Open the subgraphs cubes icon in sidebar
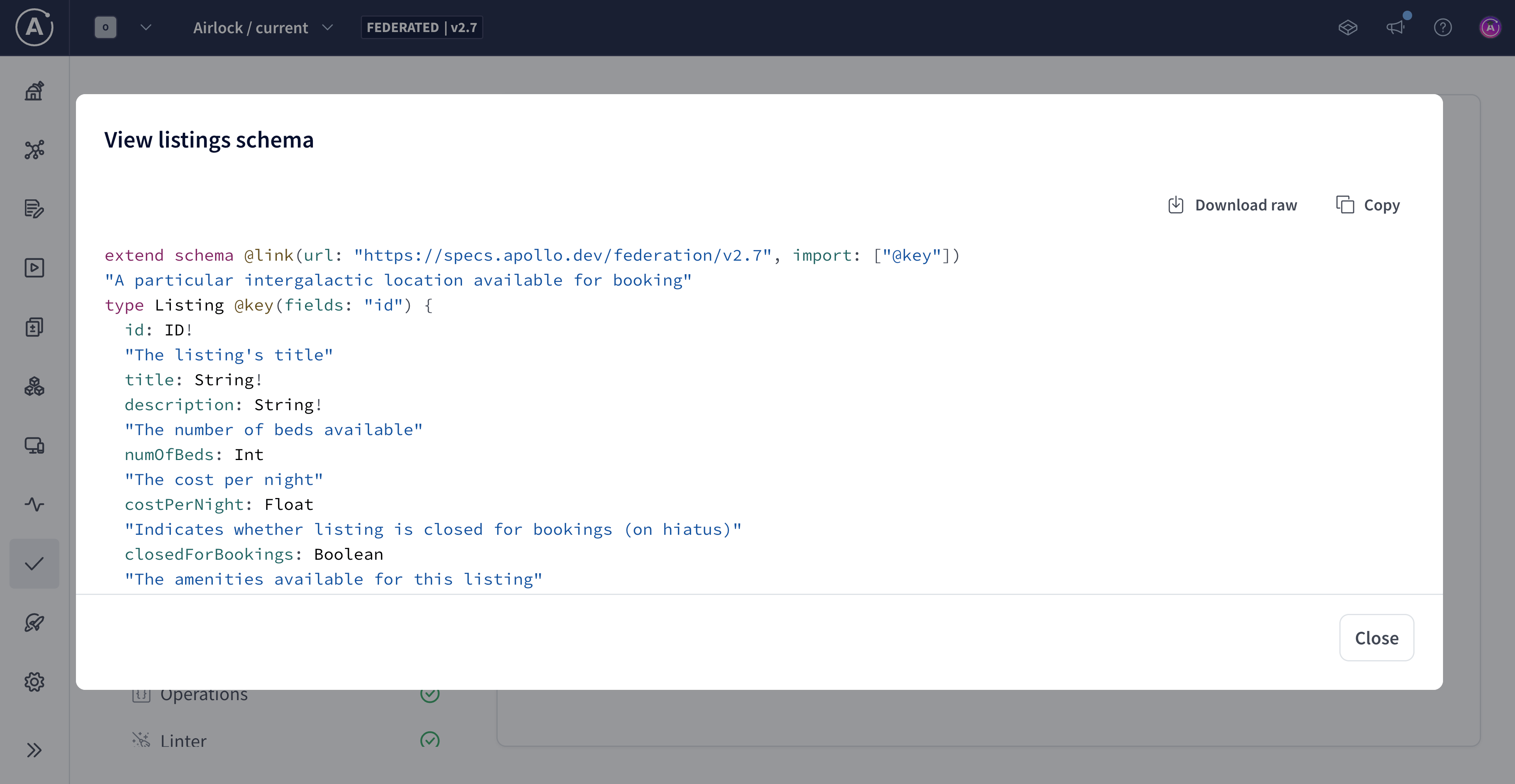The width and height of the screenshot is (1515, 784). (x=34, y=386)
